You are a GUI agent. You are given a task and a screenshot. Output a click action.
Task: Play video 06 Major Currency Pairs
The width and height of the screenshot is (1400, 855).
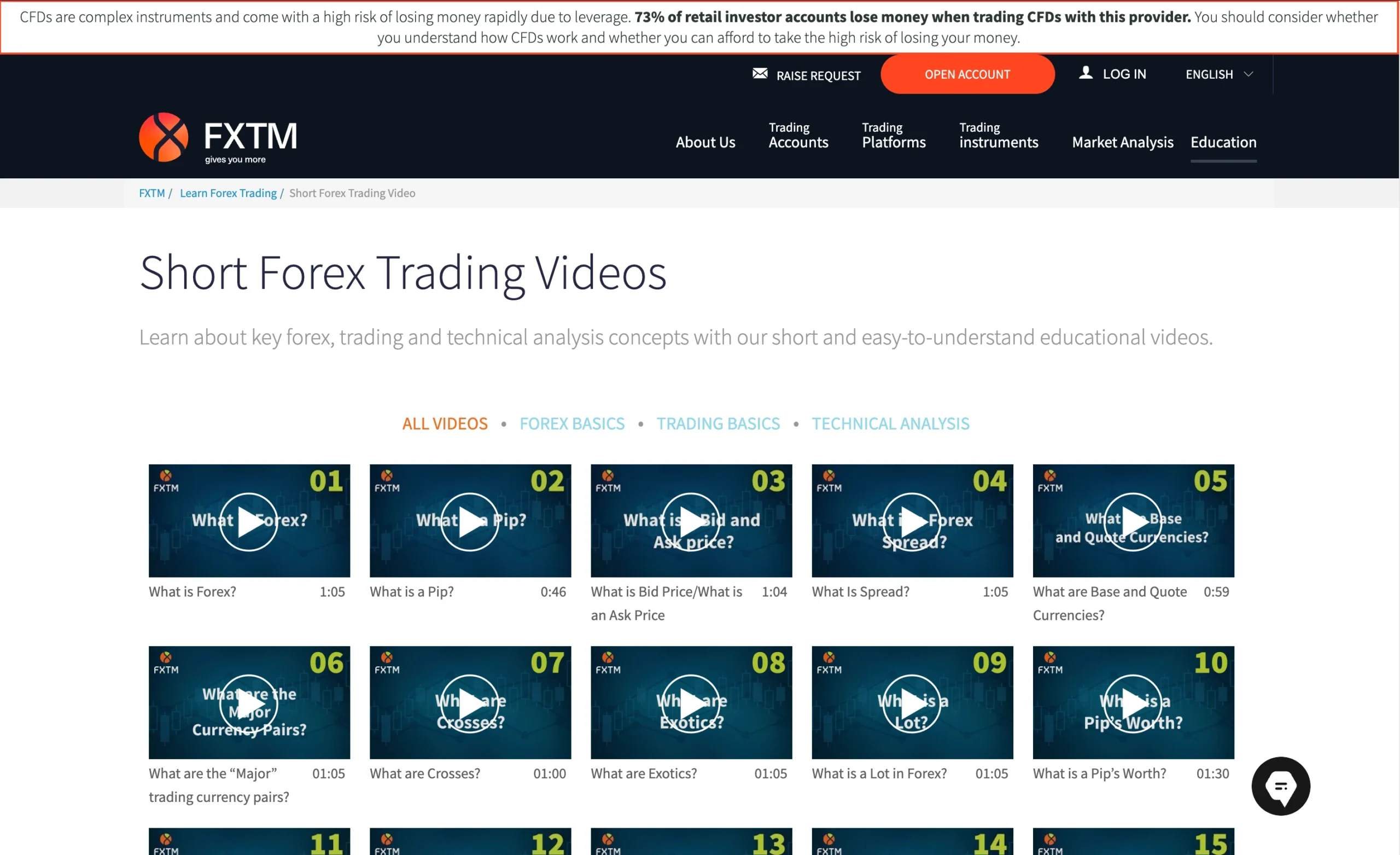(249, 703)
